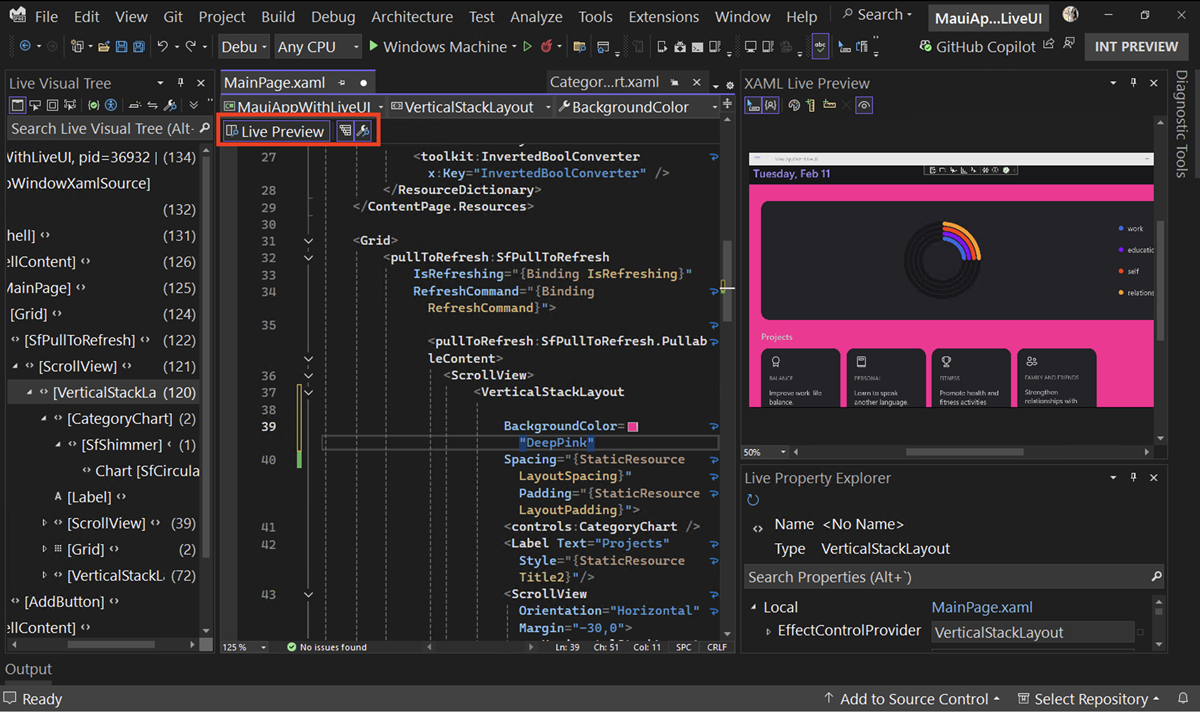This screenshot has height=712, width=1200.
Task: Toggle element selection in XAML Live Preview toolbar
Action: 752,105
